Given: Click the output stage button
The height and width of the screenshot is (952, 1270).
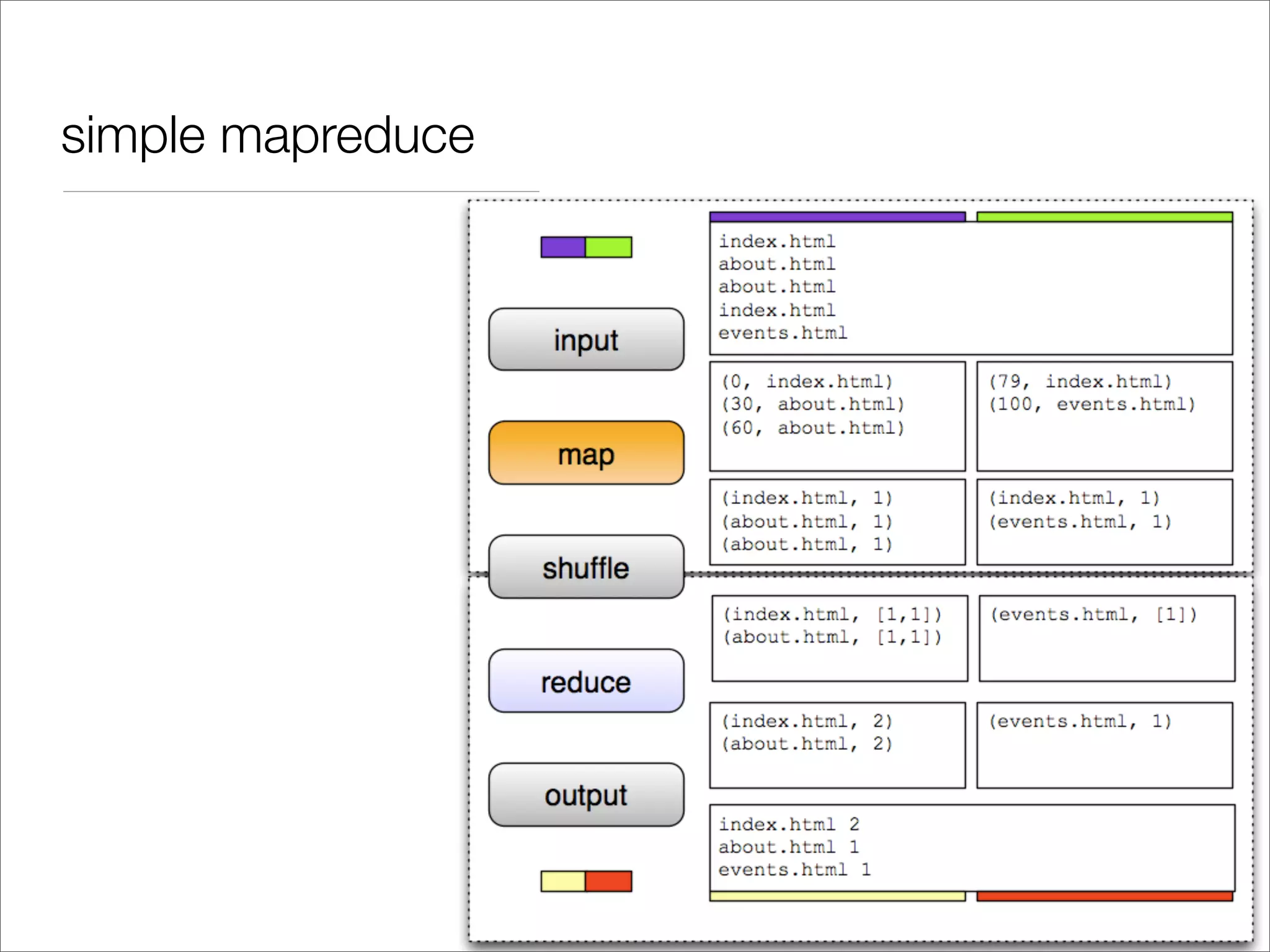Looking at the screenshot, I should pos(586,795).
